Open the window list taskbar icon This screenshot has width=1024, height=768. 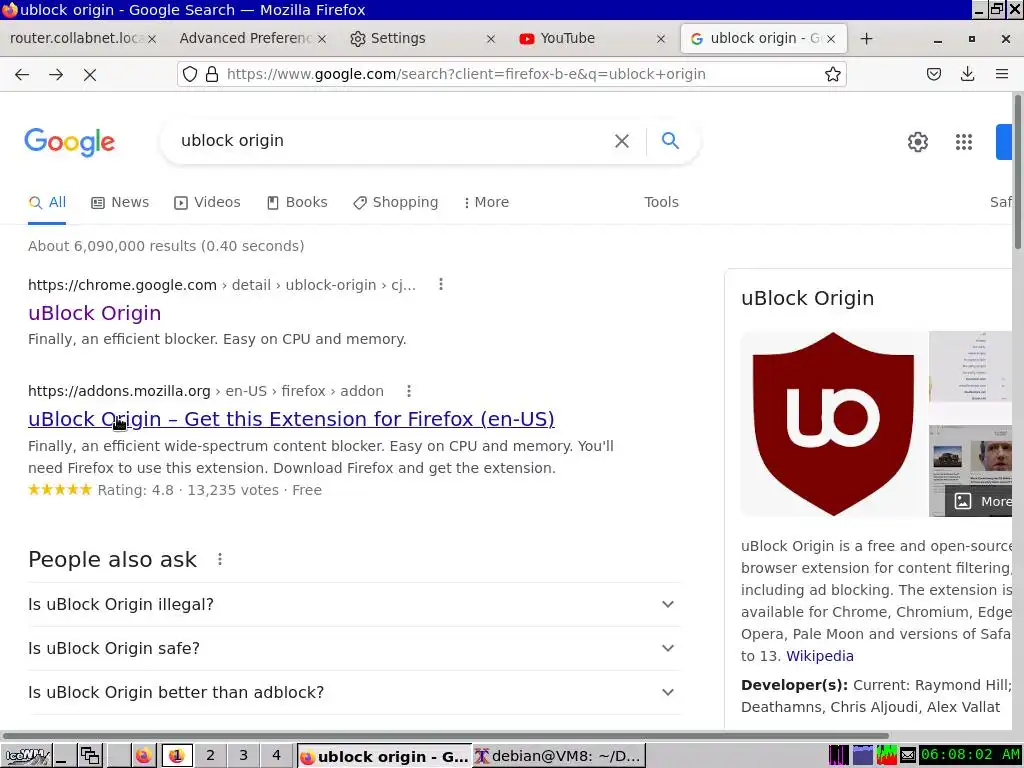pos(89,756)
